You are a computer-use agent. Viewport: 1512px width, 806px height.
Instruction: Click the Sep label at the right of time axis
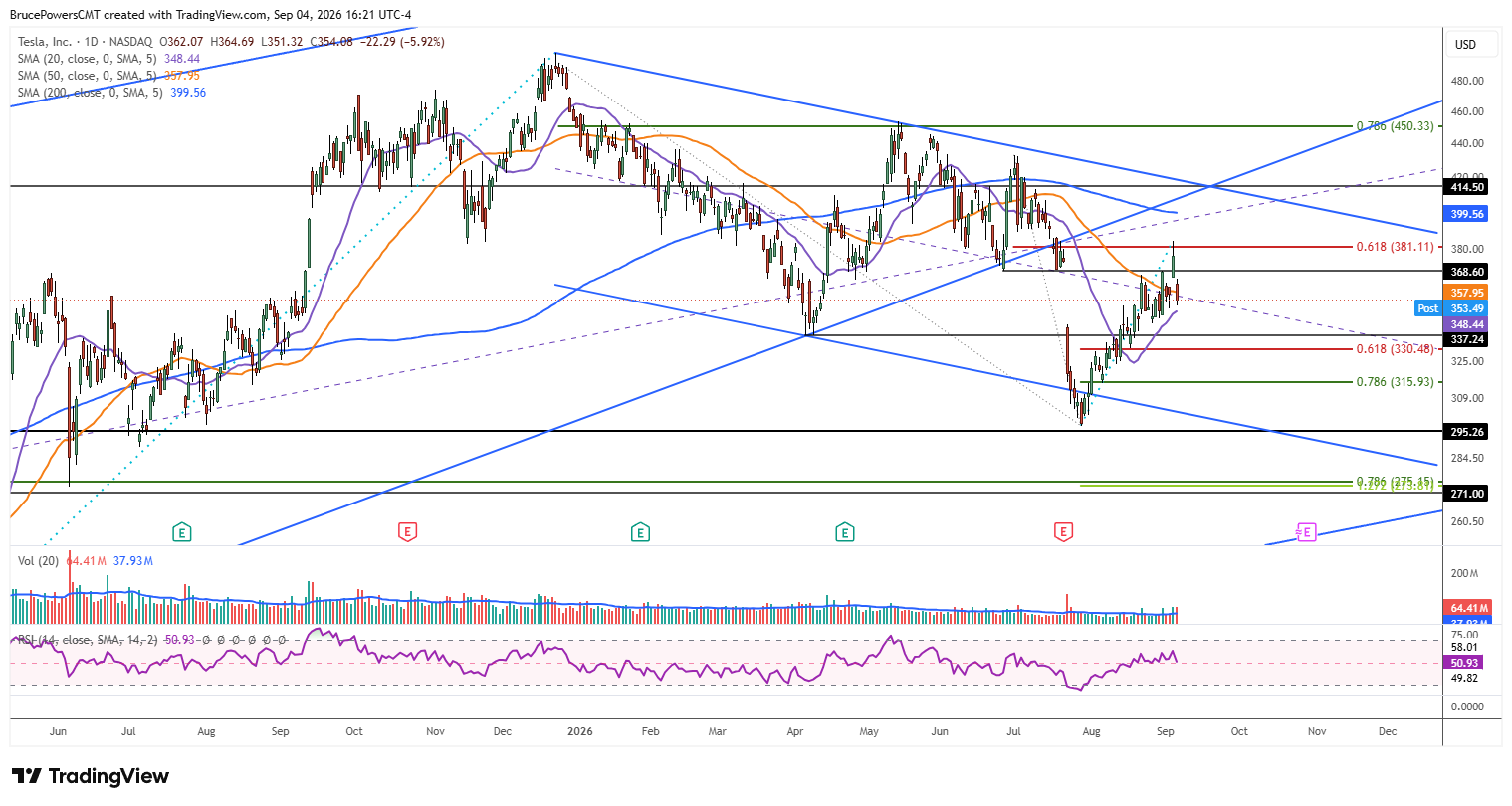pyautogui.click(x=1166, y=731)
